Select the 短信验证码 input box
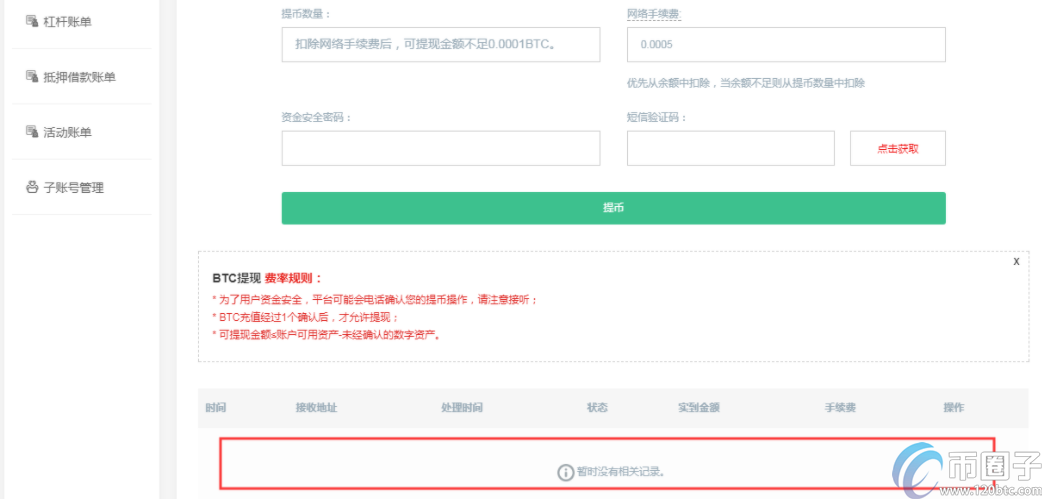Viewport: 1042px width, 499px height. 730,148
